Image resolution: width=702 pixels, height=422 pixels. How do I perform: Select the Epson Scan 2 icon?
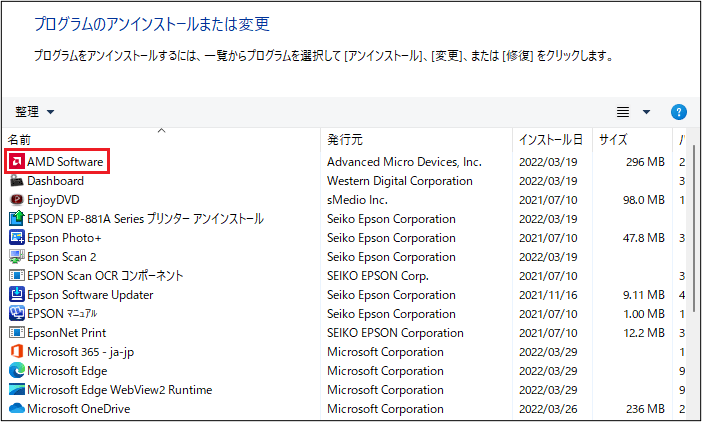tap(17, 257)
